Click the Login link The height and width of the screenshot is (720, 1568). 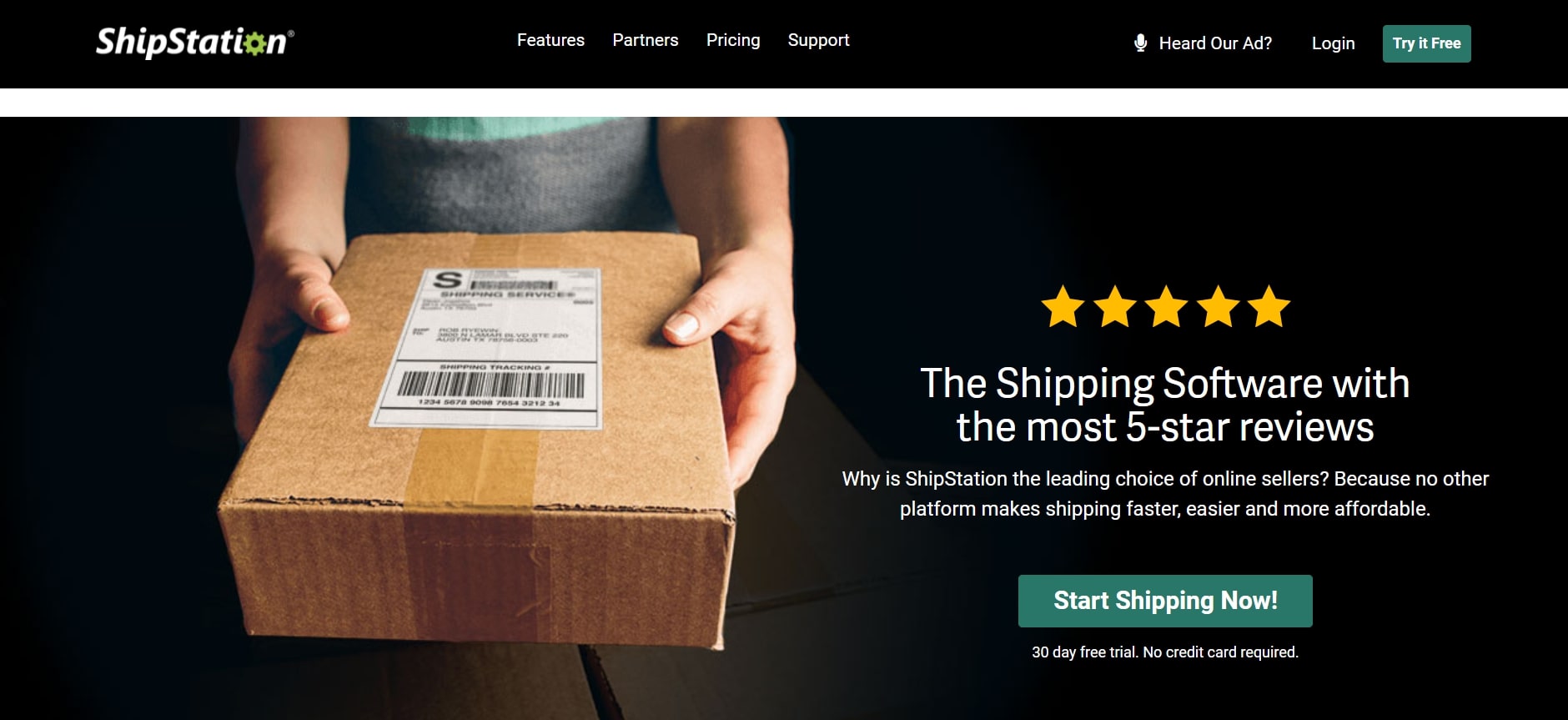click(x=1333, y=43)
